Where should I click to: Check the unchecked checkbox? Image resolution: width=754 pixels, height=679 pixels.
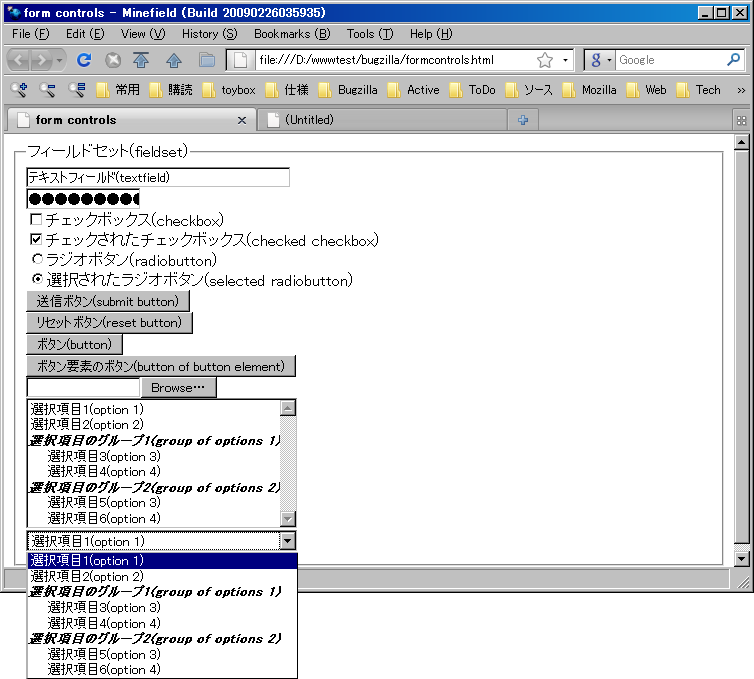[36, 220]
